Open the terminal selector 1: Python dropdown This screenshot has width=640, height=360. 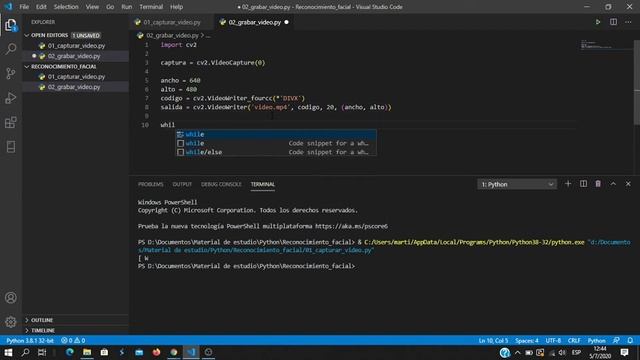(x=517, y=184)
